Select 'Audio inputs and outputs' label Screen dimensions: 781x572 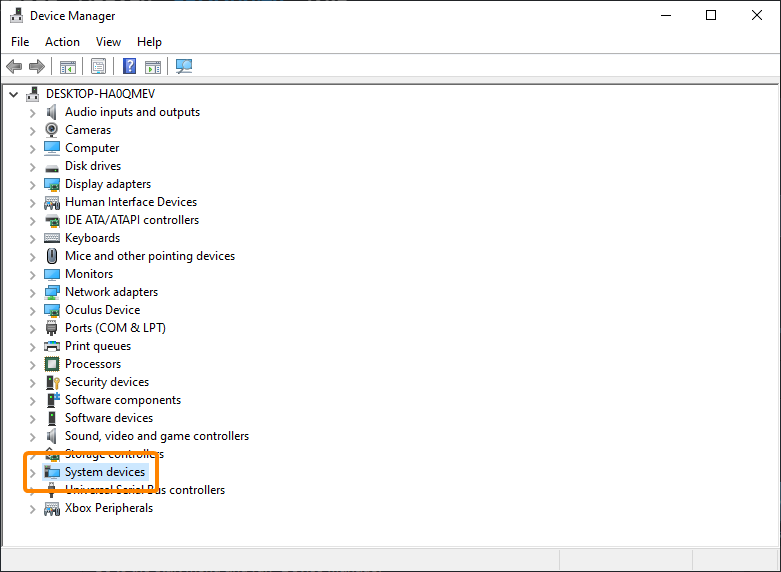(x=132, y=112)
